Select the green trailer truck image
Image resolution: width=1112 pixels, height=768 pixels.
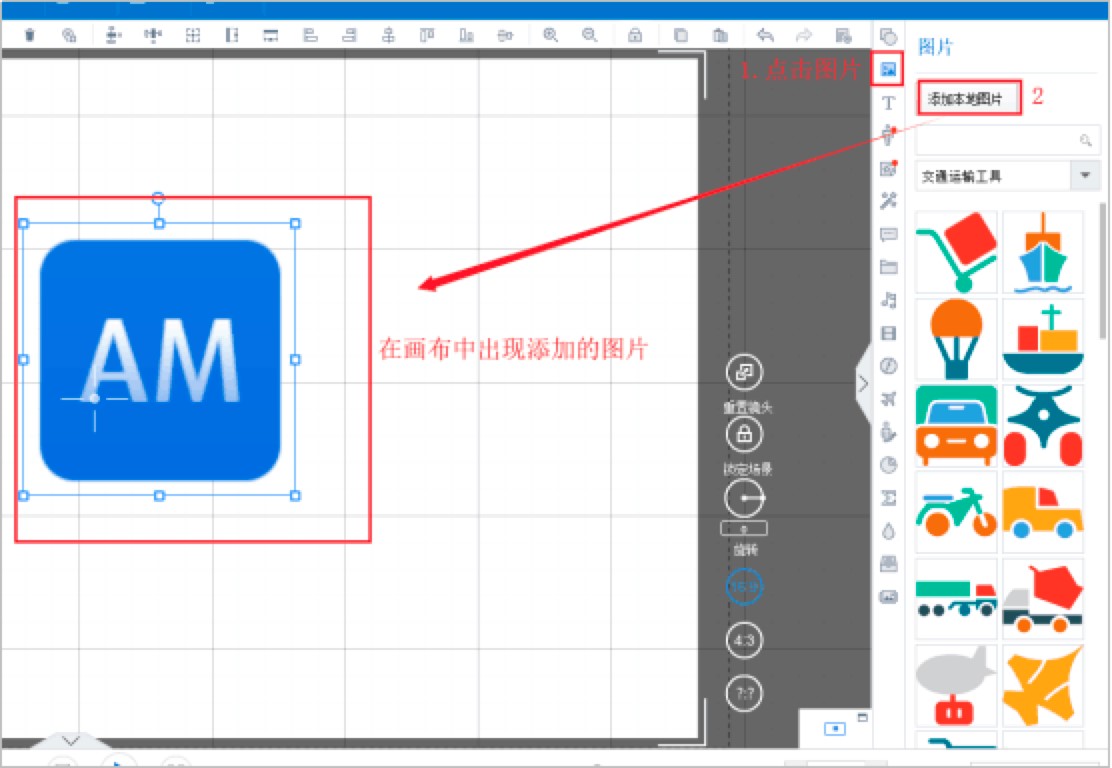(x=956, y=599)
